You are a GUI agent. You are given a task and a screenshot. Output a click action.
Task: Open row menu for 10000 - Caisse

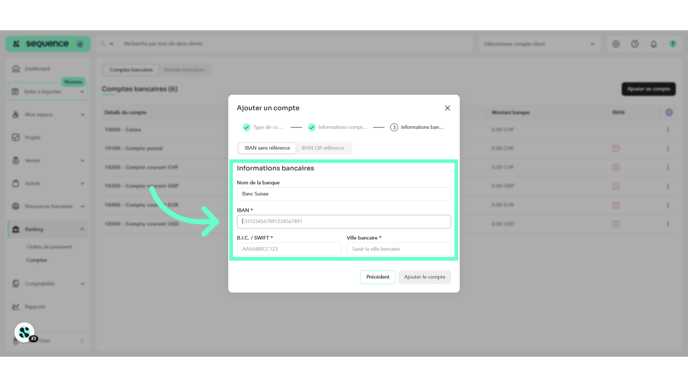[x=668, y=130]
